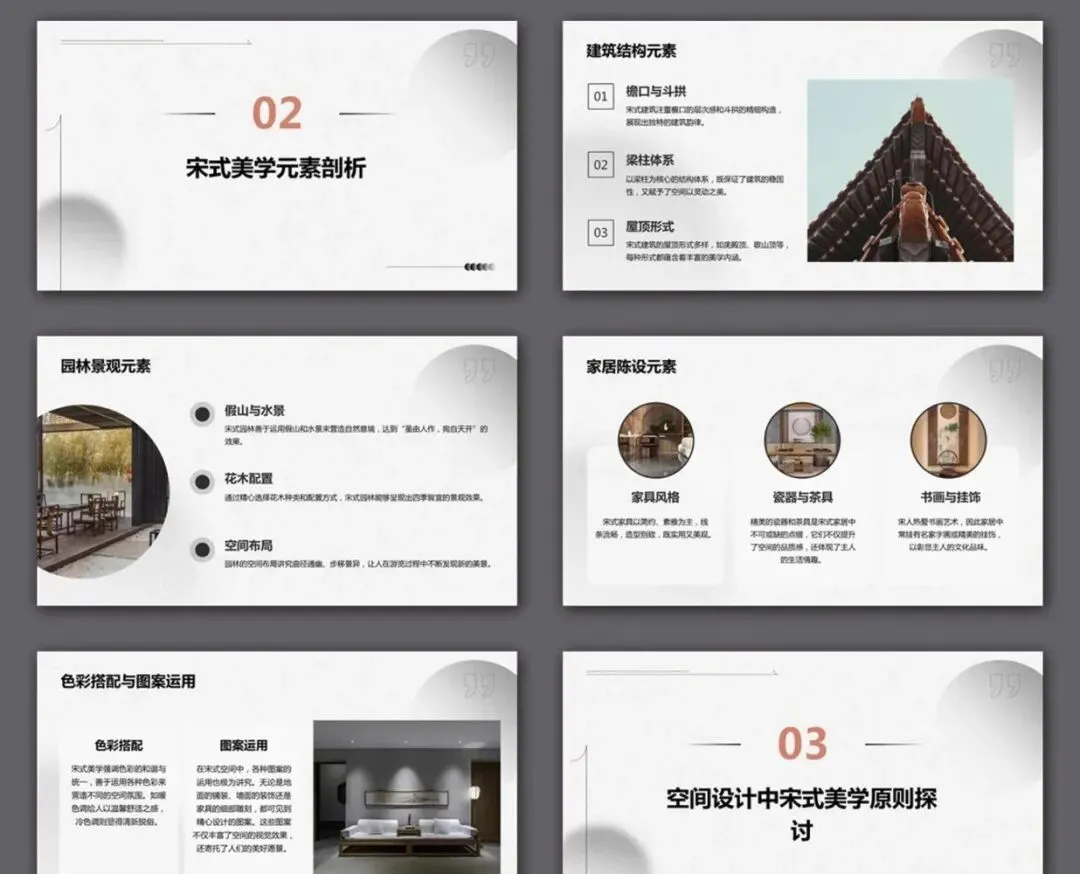The width and height of the screenshot is (1080, 874).
Task: Select the number box 02 beside 梁柱体系
Action: point(601,165)
